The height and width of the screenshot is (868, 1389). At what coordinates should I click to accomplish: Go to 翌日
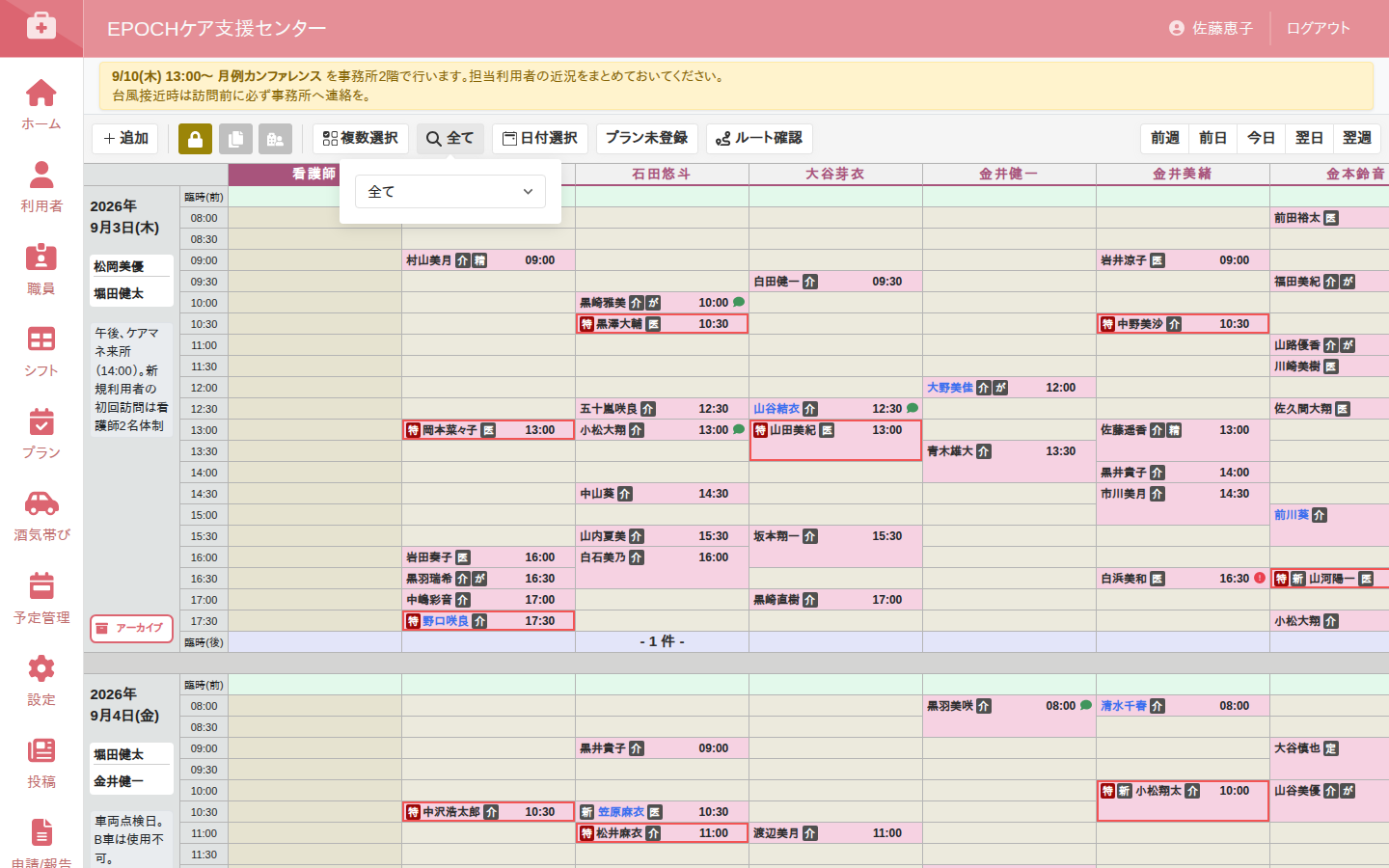pos(1309,139)
